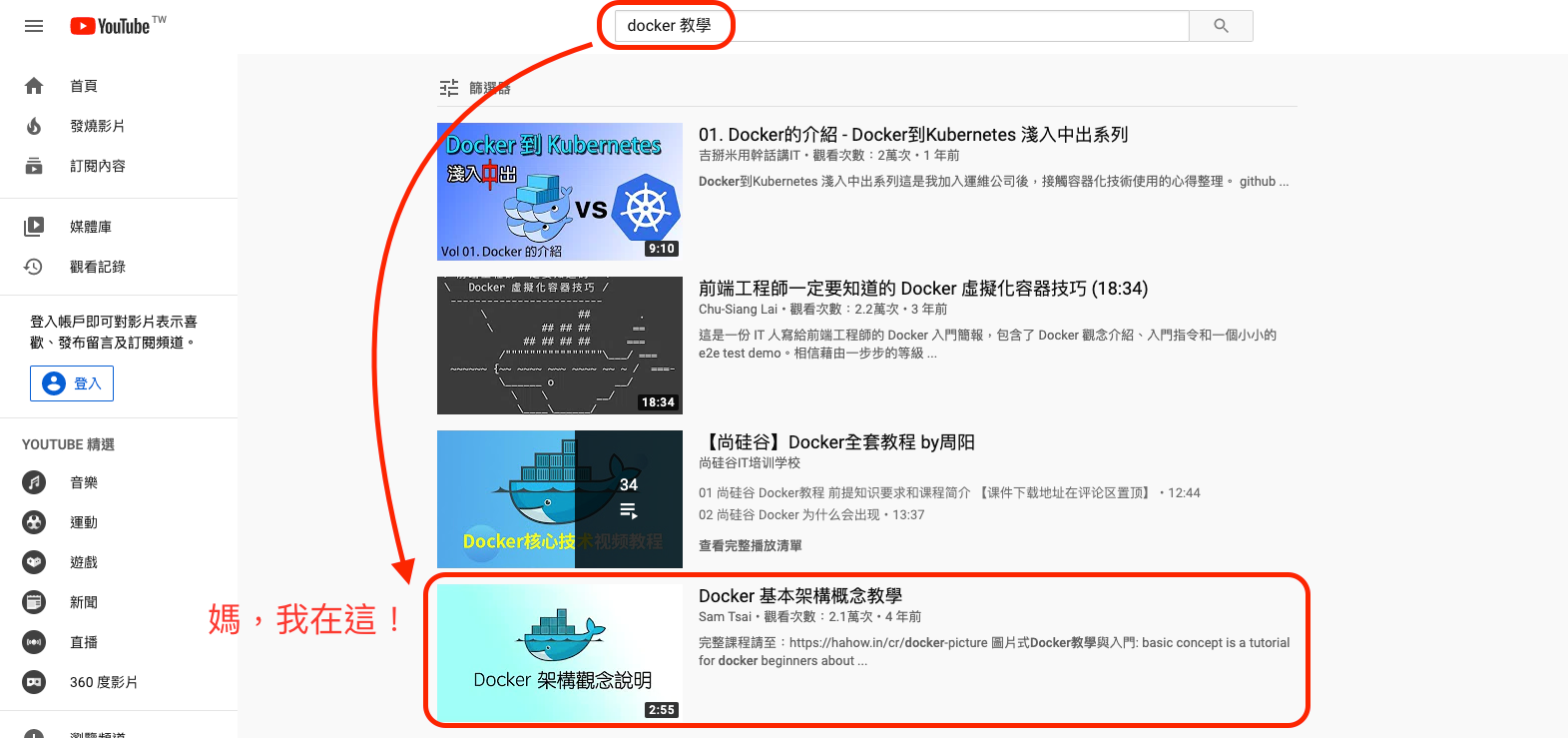
Task: Open the 18:34 Docker 虛擬化容器技巧 thumbnail
Action: (x=560, y=346)
